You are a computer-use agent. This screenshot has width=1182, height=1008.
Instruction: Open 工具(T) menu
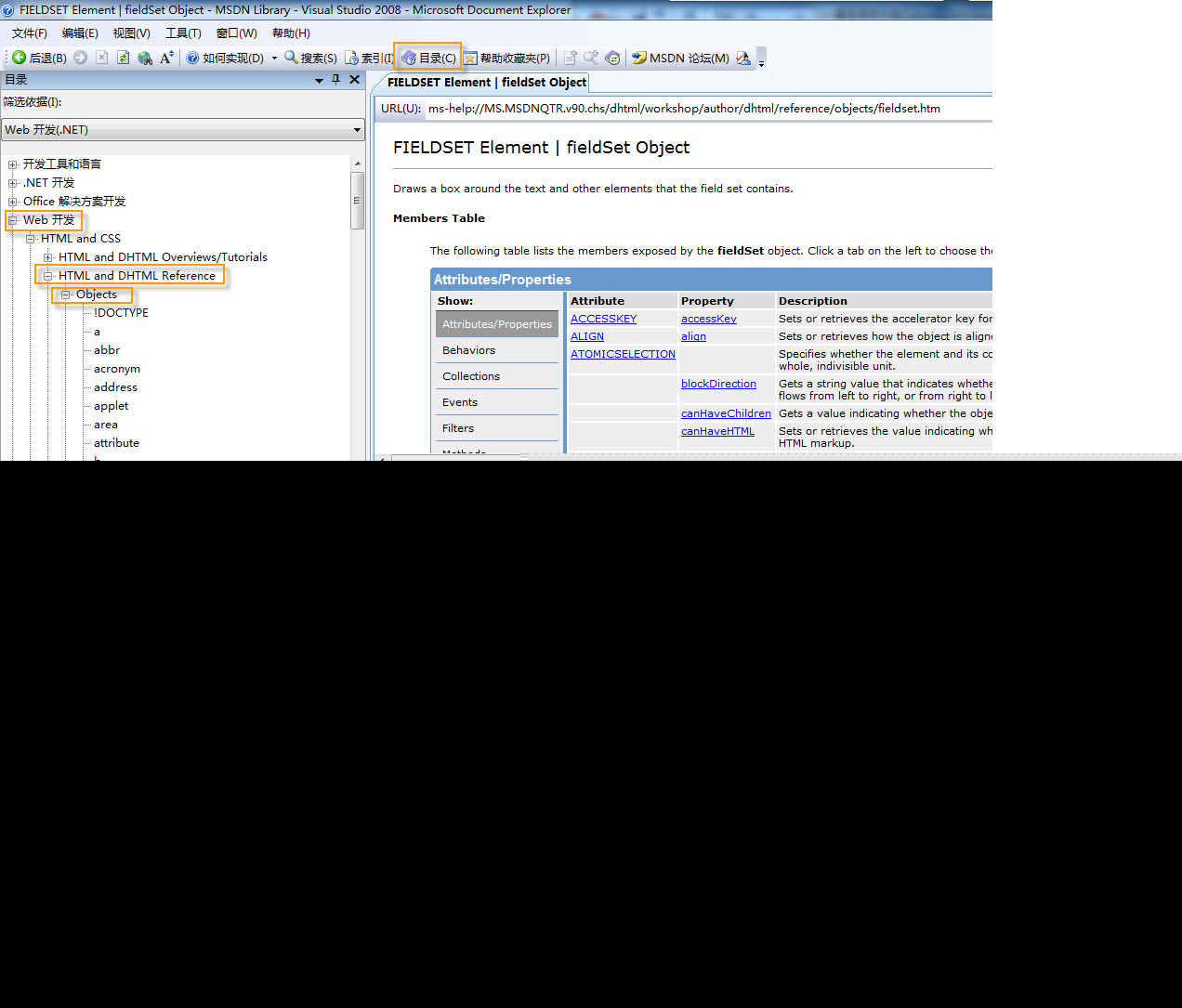183,33
